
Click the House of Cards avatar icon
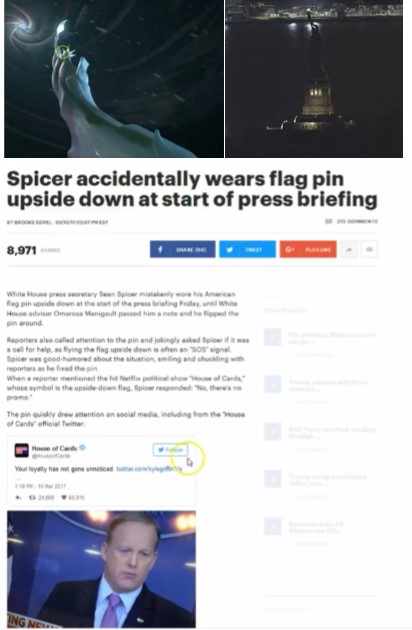(x=21, y=450)
